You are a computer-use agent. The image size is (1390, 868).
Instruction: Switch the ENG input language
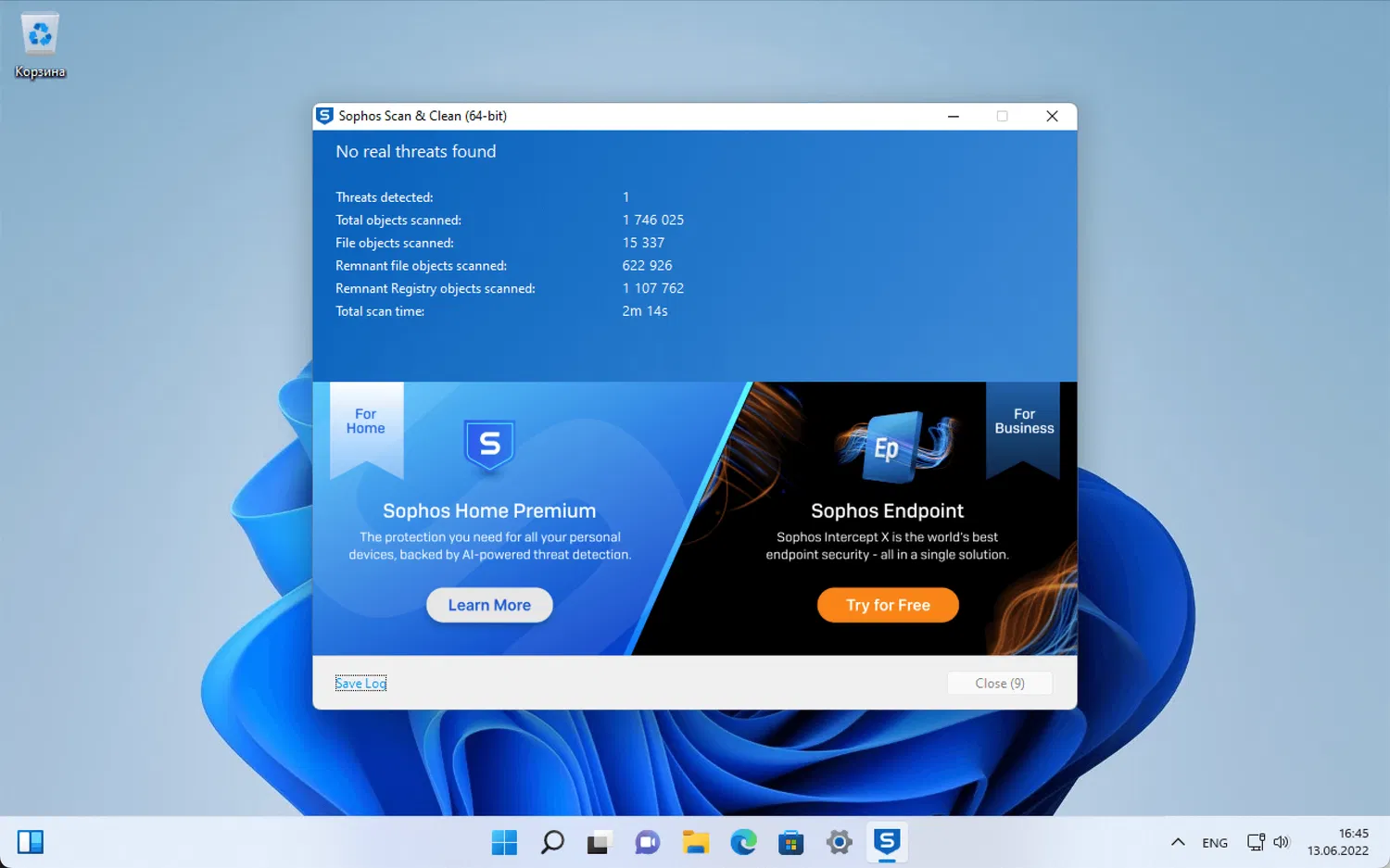coord(1215,843)
